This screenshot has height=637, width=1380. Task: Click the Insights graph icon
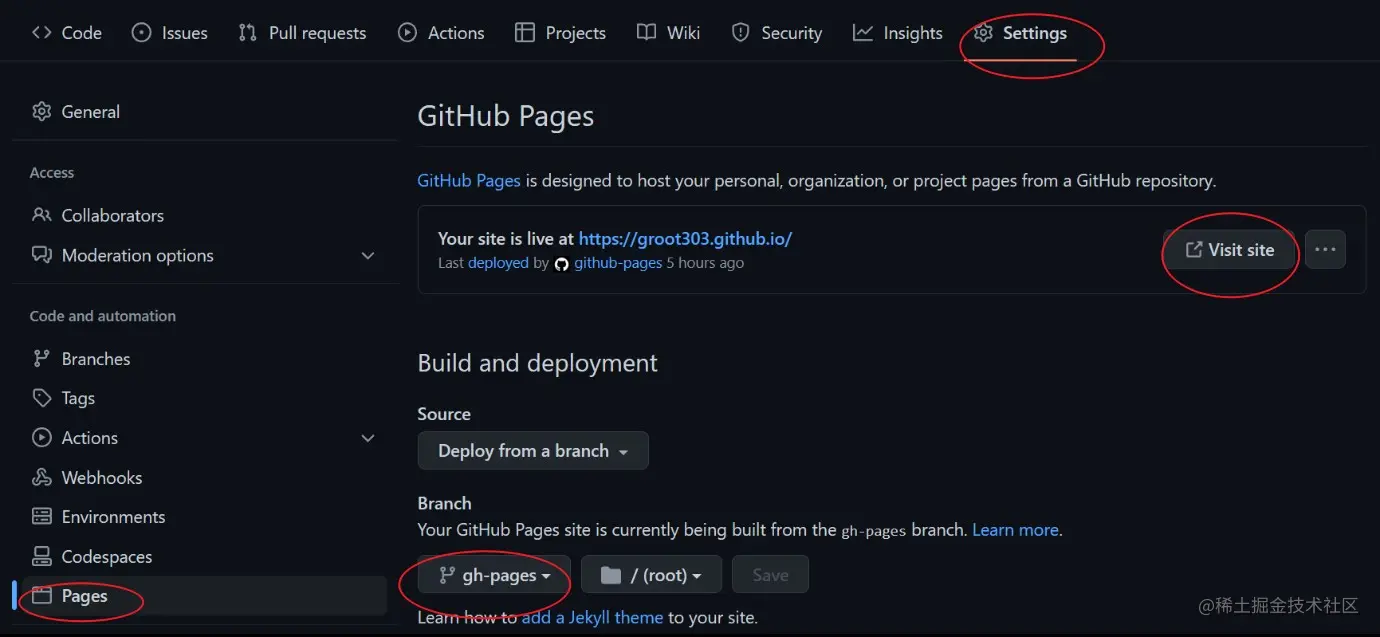863,33
